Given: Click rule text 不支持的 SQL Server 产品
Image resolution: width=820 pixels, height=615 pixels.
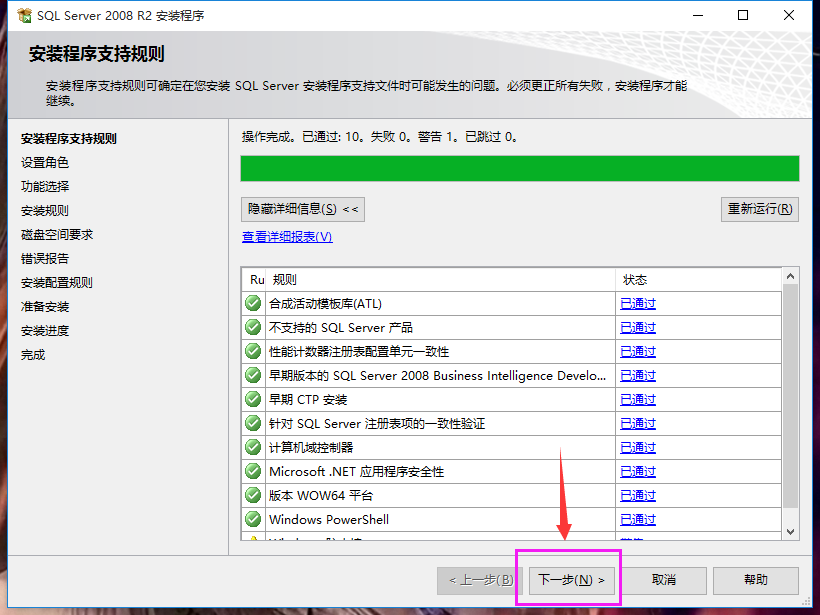Looking at the screenshot, I should (x=341, y=328).
